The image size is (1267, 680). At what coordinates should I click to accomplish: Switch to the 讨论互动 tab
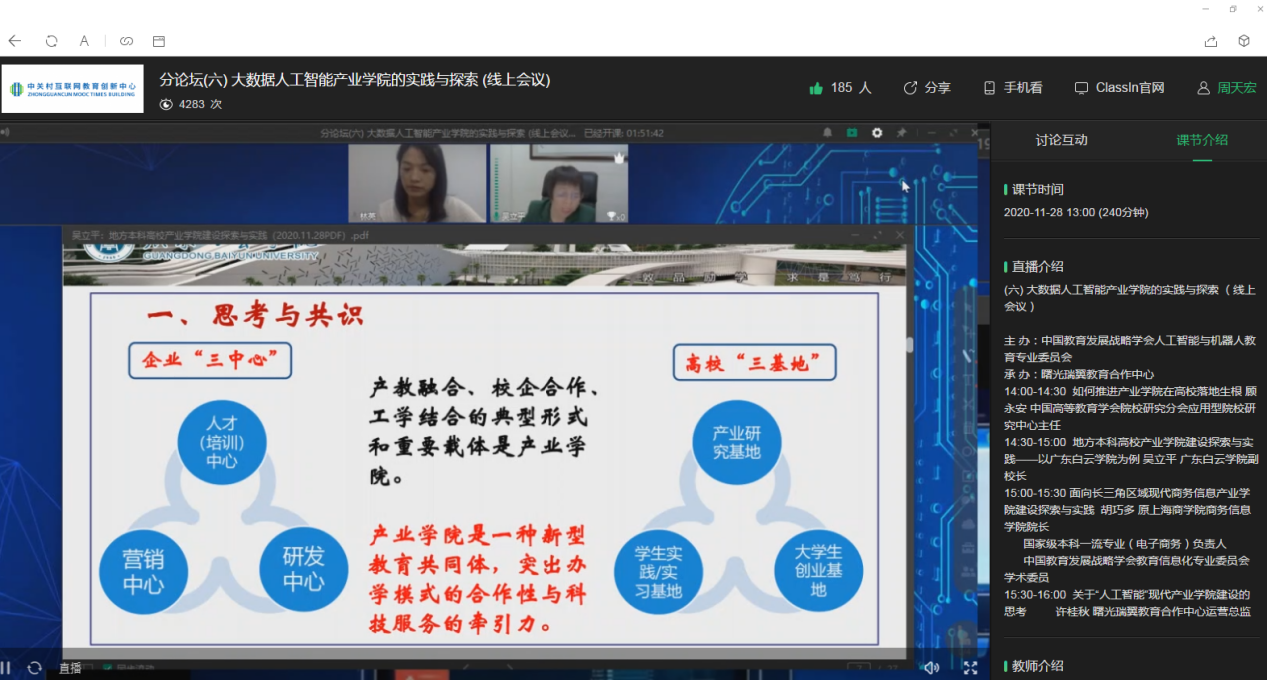(1061, 140)
